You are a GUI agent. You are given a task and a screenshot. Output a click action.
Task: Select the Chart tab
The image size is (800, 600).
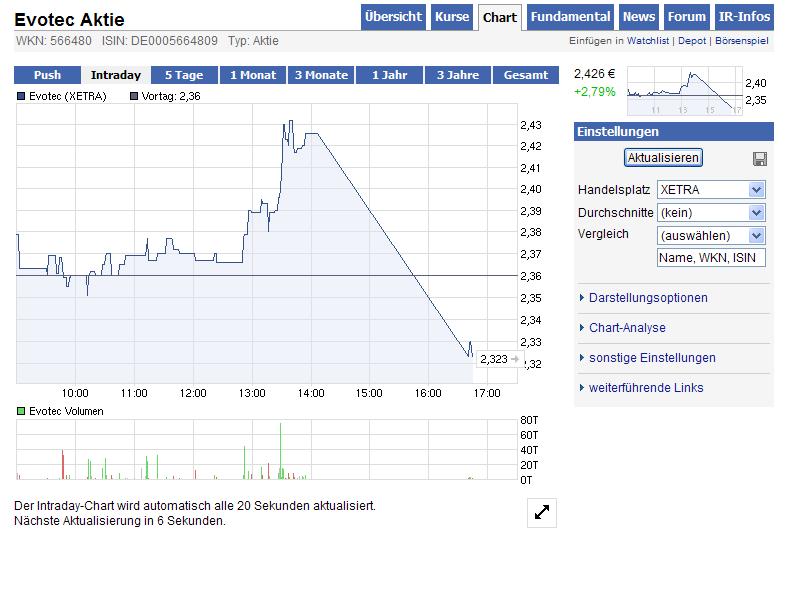pyautogui.click(x=500, y=18)
